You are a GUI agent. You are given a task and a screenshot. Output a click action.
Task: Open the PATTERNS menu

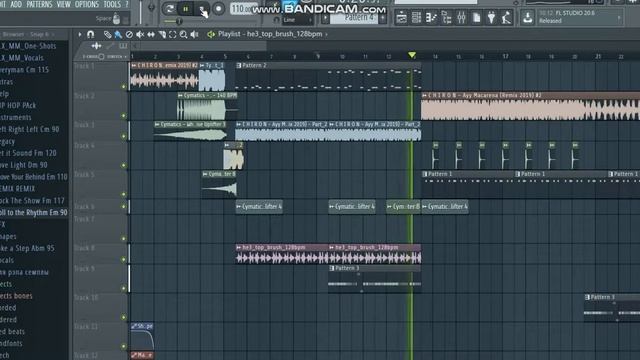39,4
